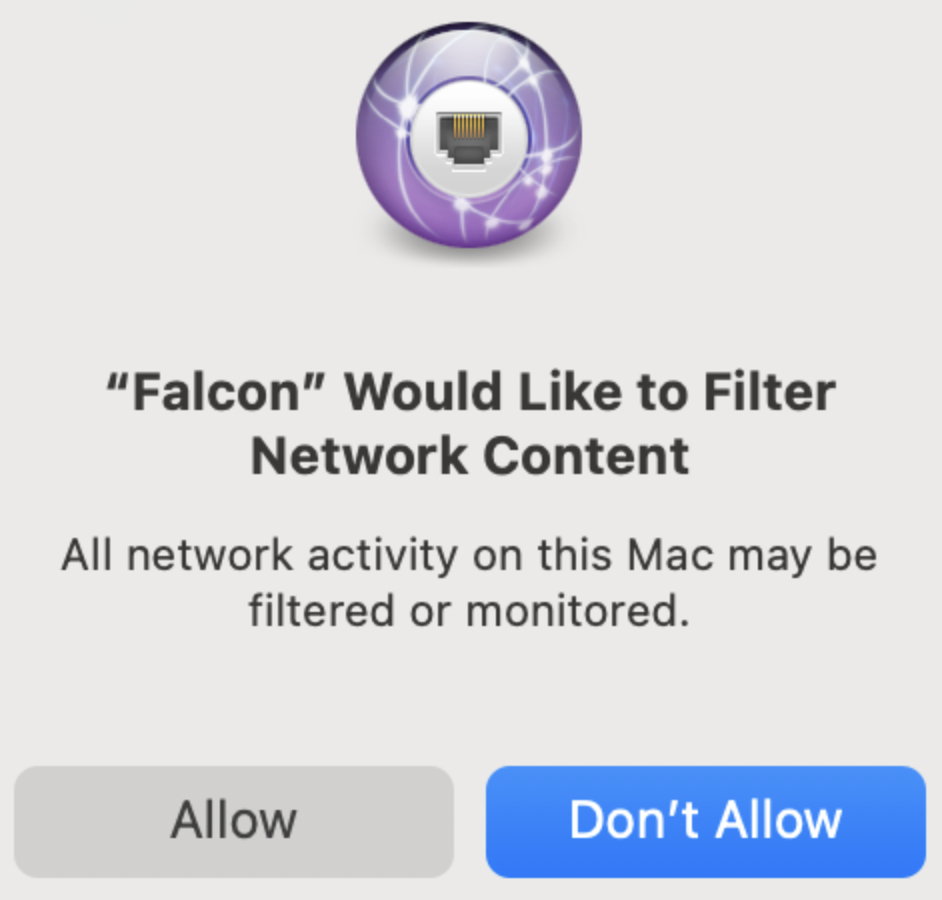Click the Don't Allow button

705,821
